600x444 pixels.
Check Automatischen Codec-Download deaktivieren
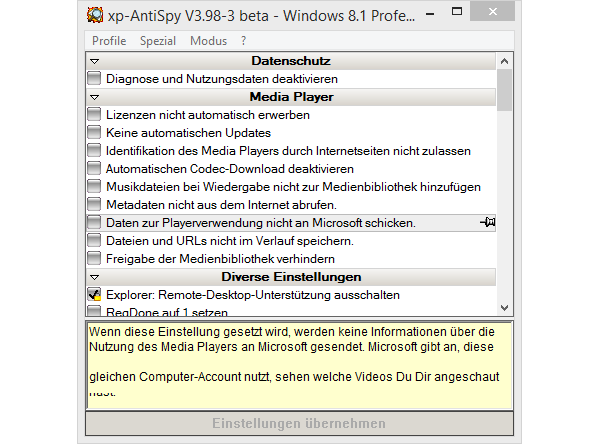[x=94, y=168]
